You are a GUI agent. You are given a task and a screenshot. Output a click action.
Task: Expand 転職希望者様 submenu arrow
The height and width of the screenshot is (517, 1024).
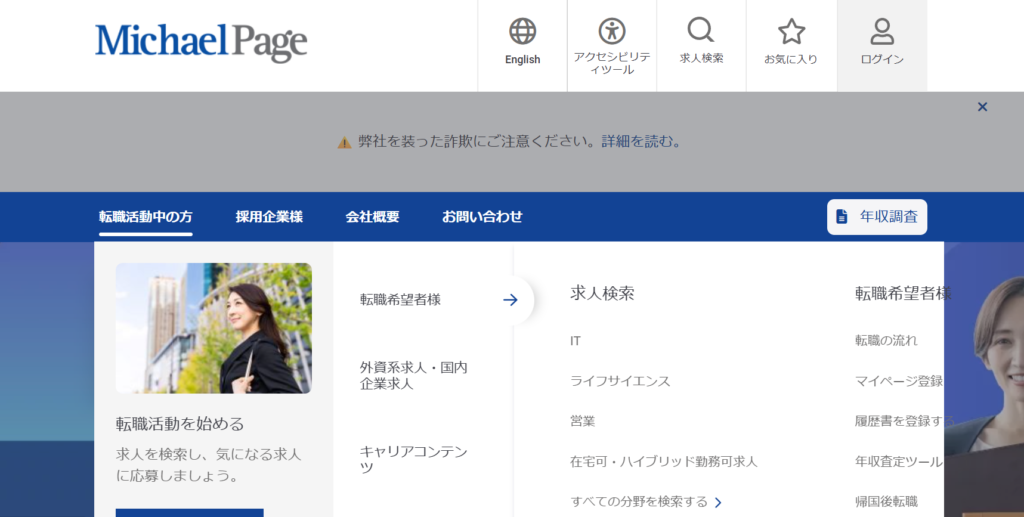510,299
